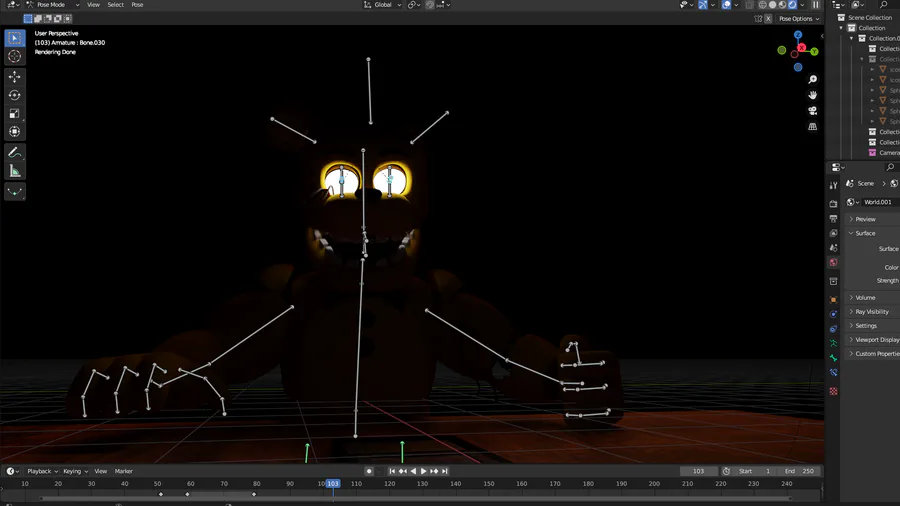The width and height of the screenshot is (900, 506).
Task: Open Global transform orientation dropdown
Action: [382, 5]
